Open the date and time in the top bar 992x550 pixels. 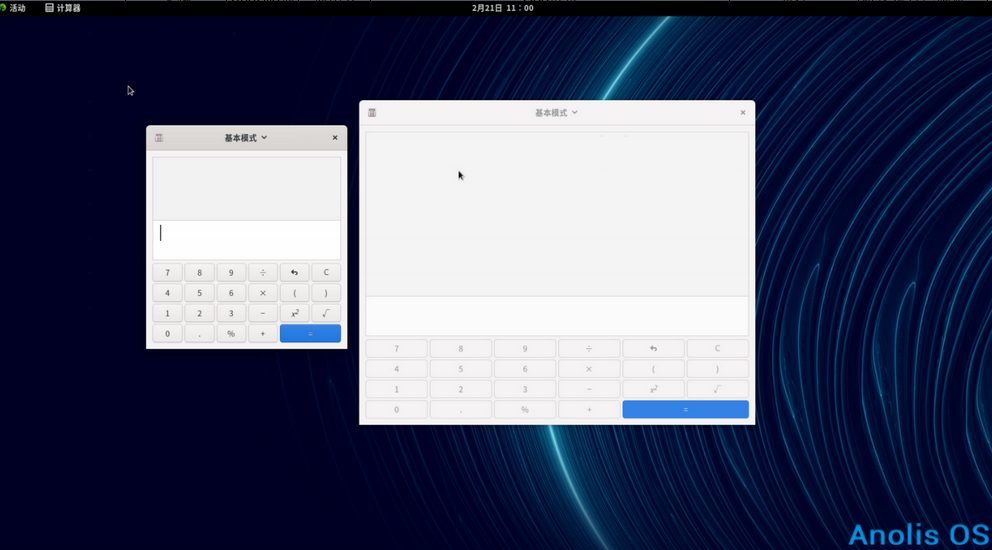click(502, 8)
